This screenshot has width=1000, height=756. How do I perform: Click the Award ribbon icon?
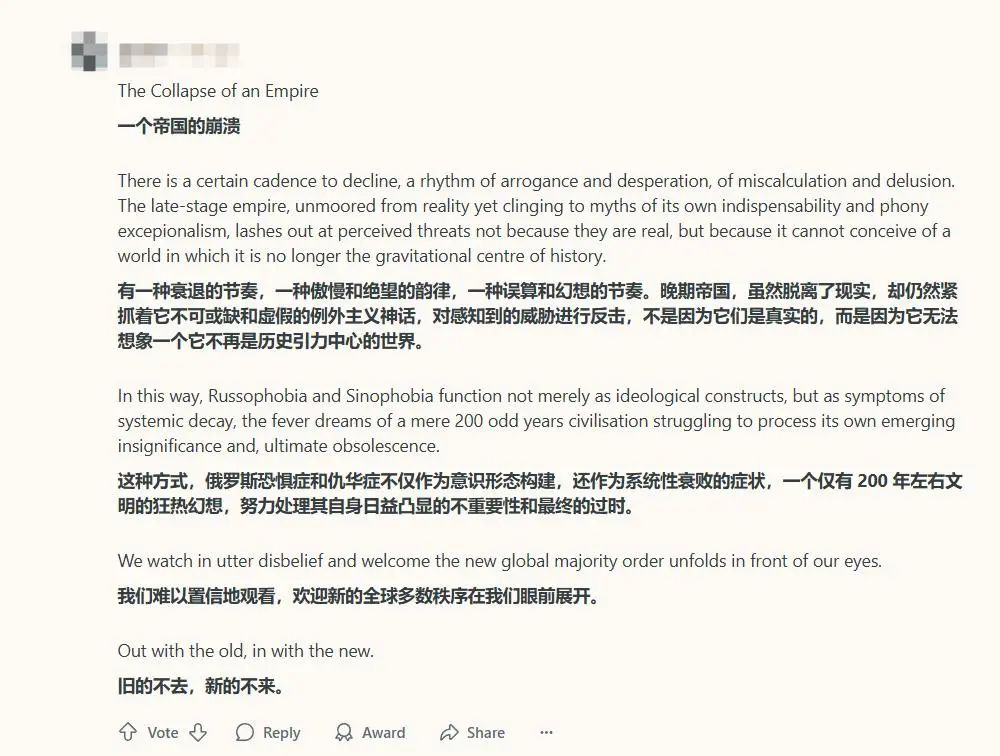click(344, 732)
